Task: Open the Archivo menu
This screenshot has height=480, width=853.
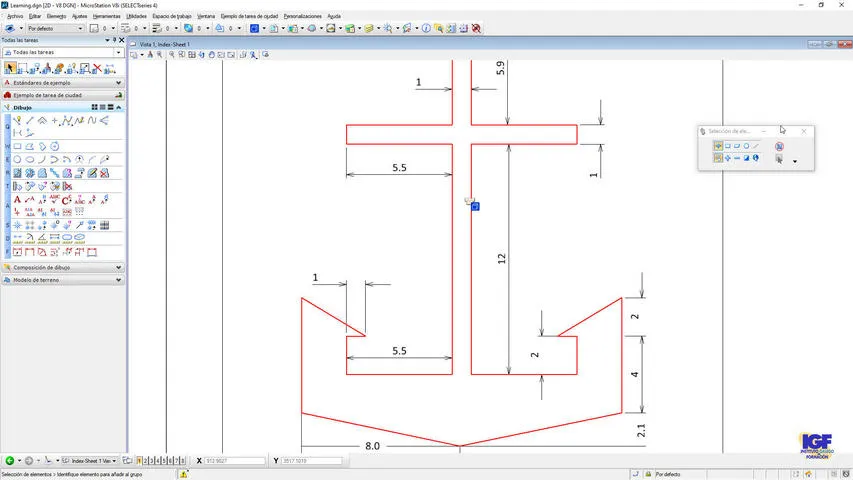Action: click(15, 16)
